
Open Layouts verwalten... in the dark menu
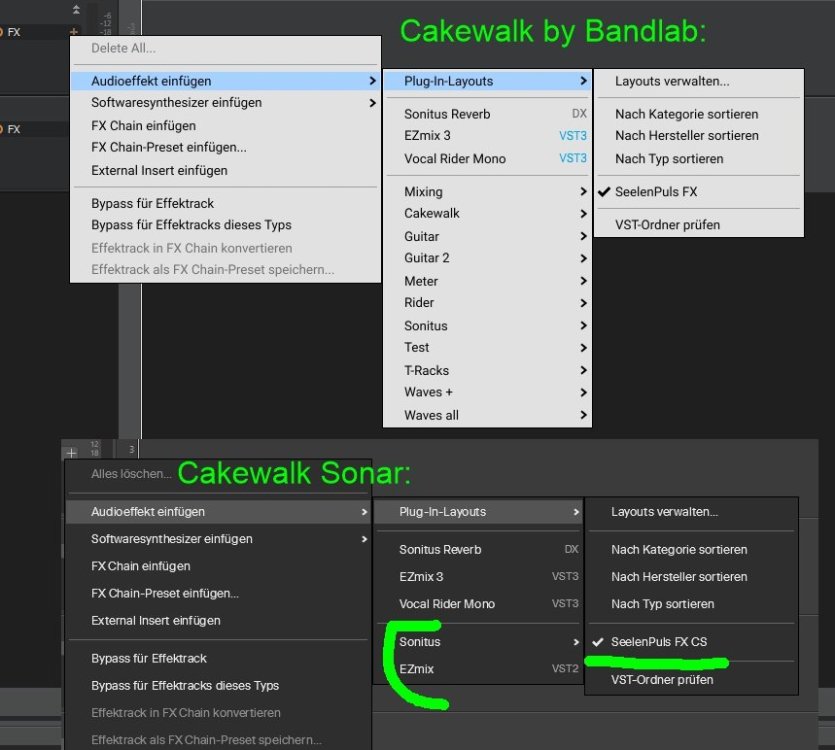click(x=691, y=512)
